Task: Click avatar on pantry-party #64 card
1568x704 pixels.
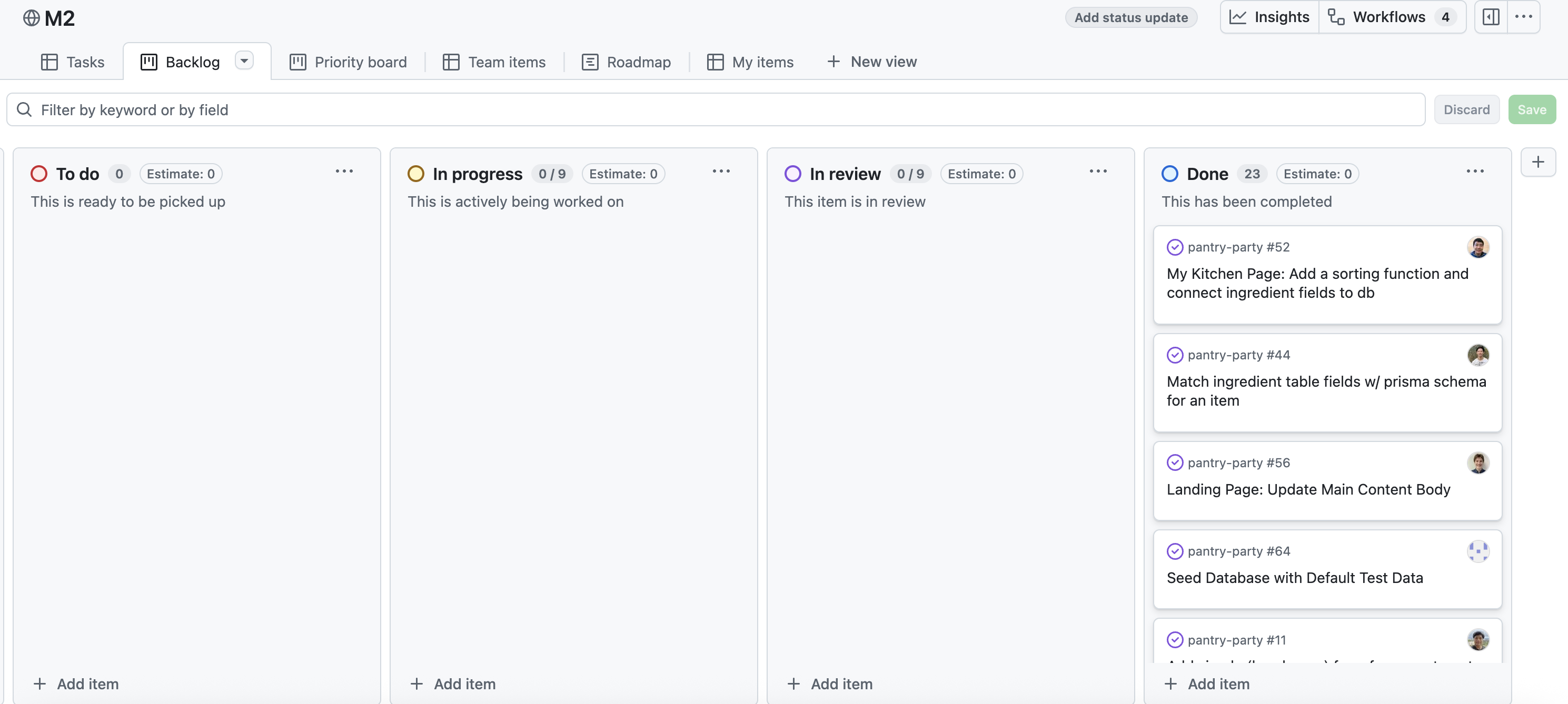Action: [1477, 551]
